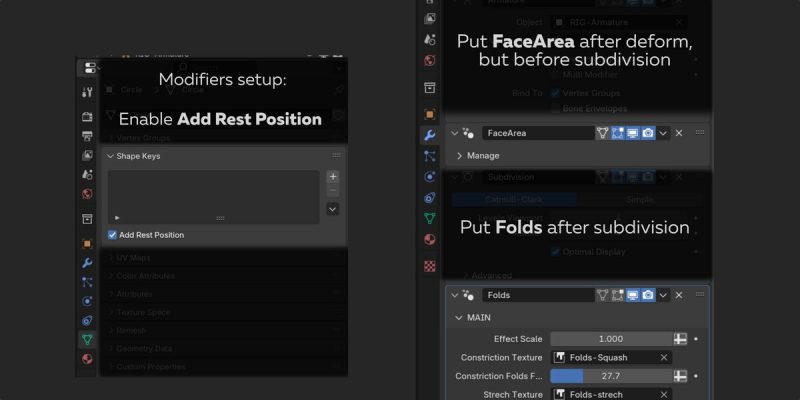Click the Constriction Folds slider at 27.7
Image resolution: width=800 pixels, height=400 pixels.
pos(611,376)
